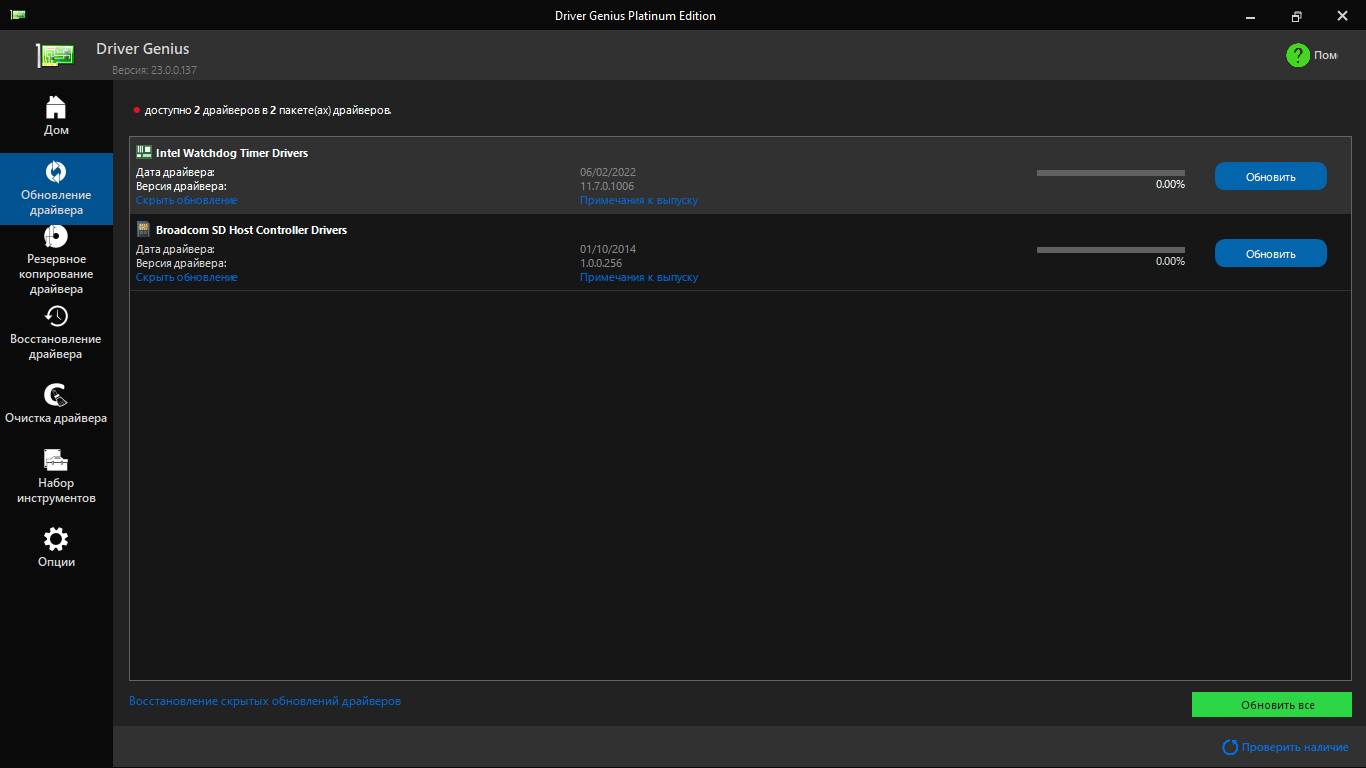This screenshot has width=1366, height=768.
Task: Switch to Очистка драйвера tab label
Action: coord(56,418)
